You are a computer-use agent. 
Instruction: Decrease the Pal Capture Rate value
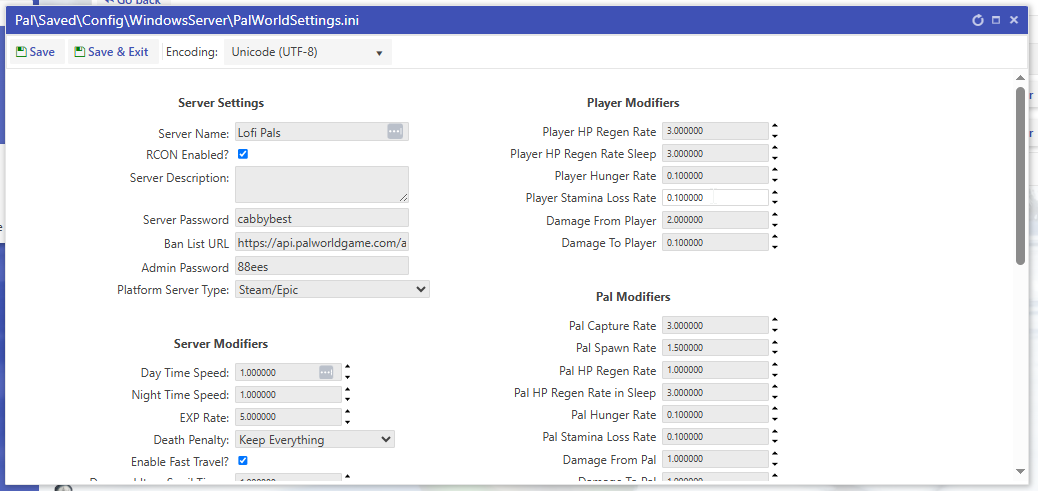(x=775, y=331)
